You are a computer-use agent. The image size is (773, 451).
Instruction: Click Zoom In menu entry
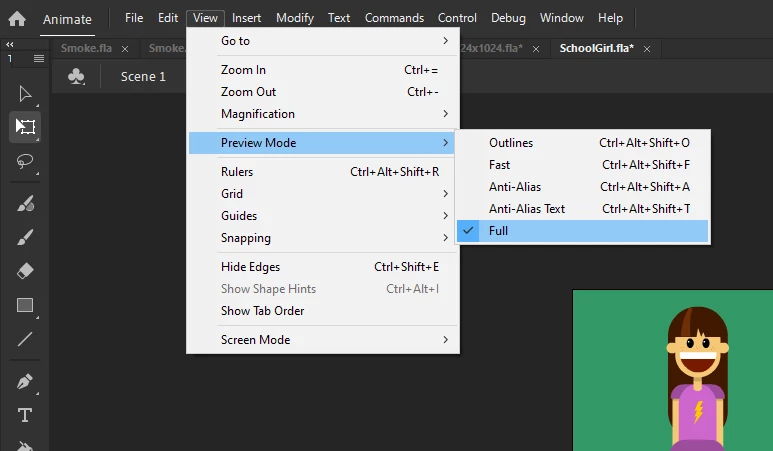[323, 70]
